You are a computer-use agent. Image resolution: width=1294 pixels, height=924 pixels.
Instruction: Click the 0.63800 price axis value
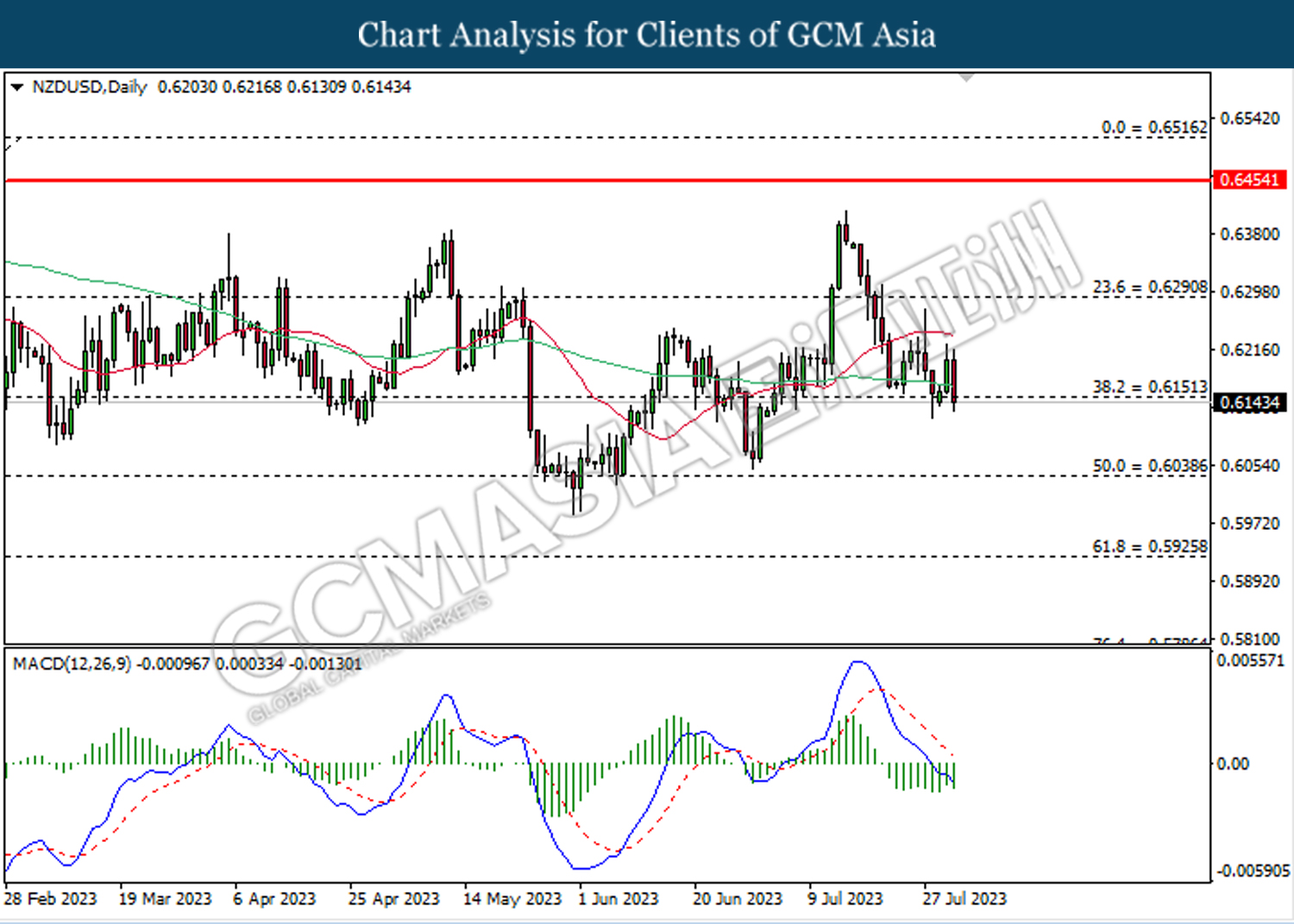[x=1250, y=234]
